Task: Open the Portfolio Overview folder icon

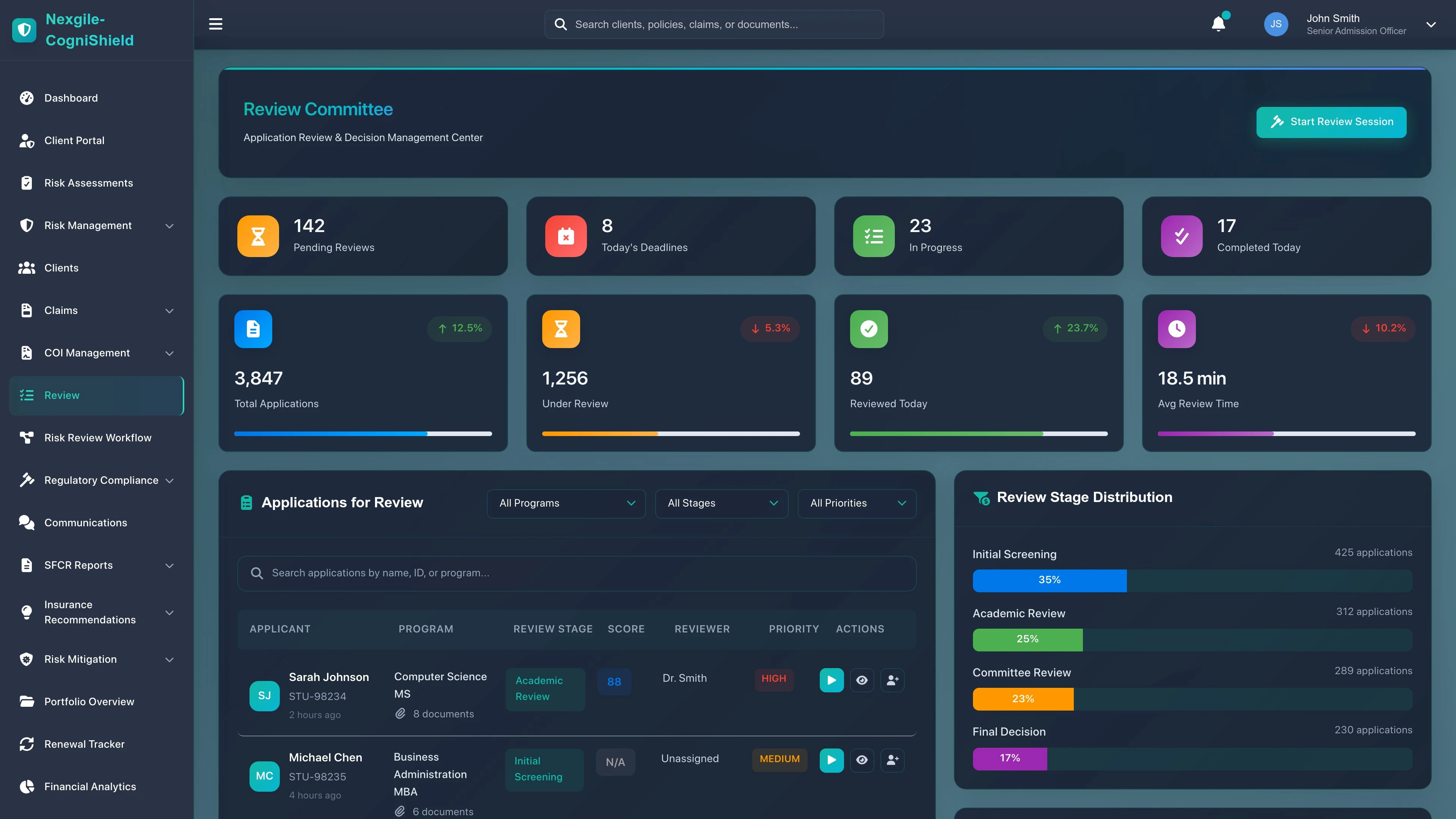Action: 27,701
